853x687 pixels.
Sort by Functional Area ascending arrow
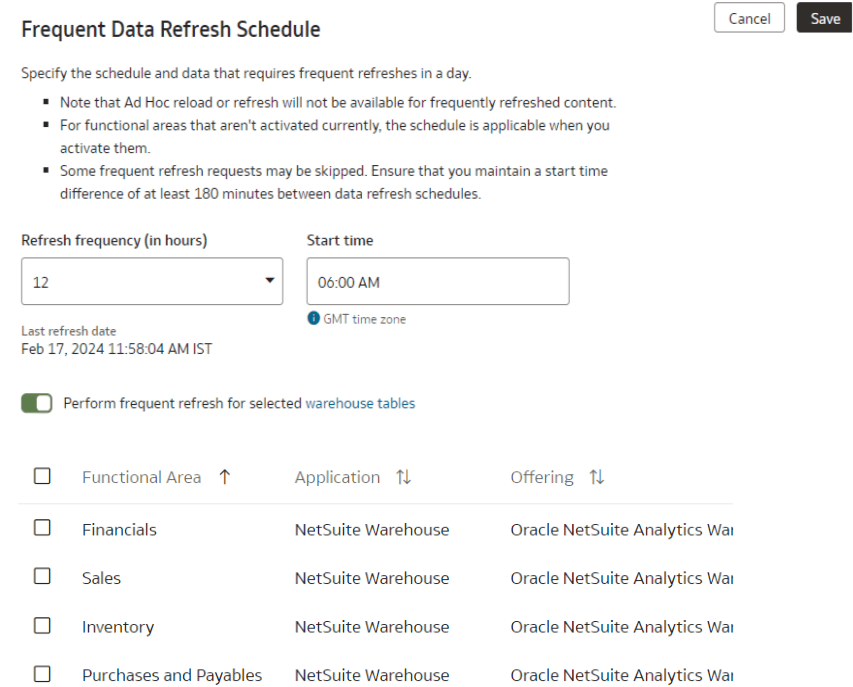click(x=225, y=477)
